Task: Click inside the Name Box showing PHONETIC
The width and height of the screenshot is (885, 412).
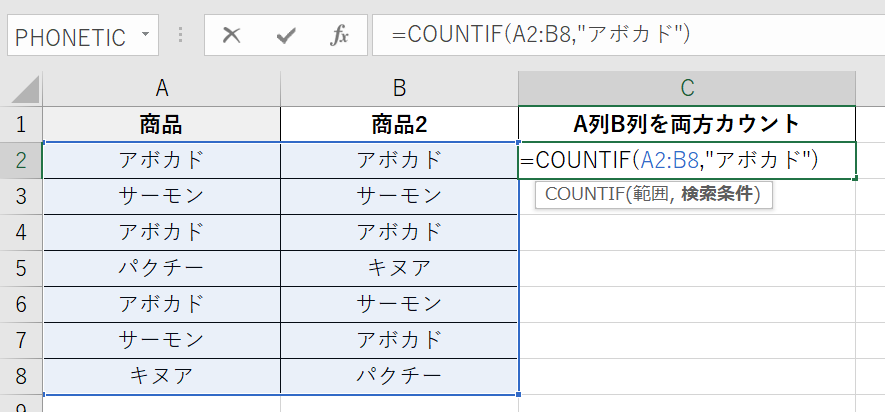Action: tap(70, 37)
